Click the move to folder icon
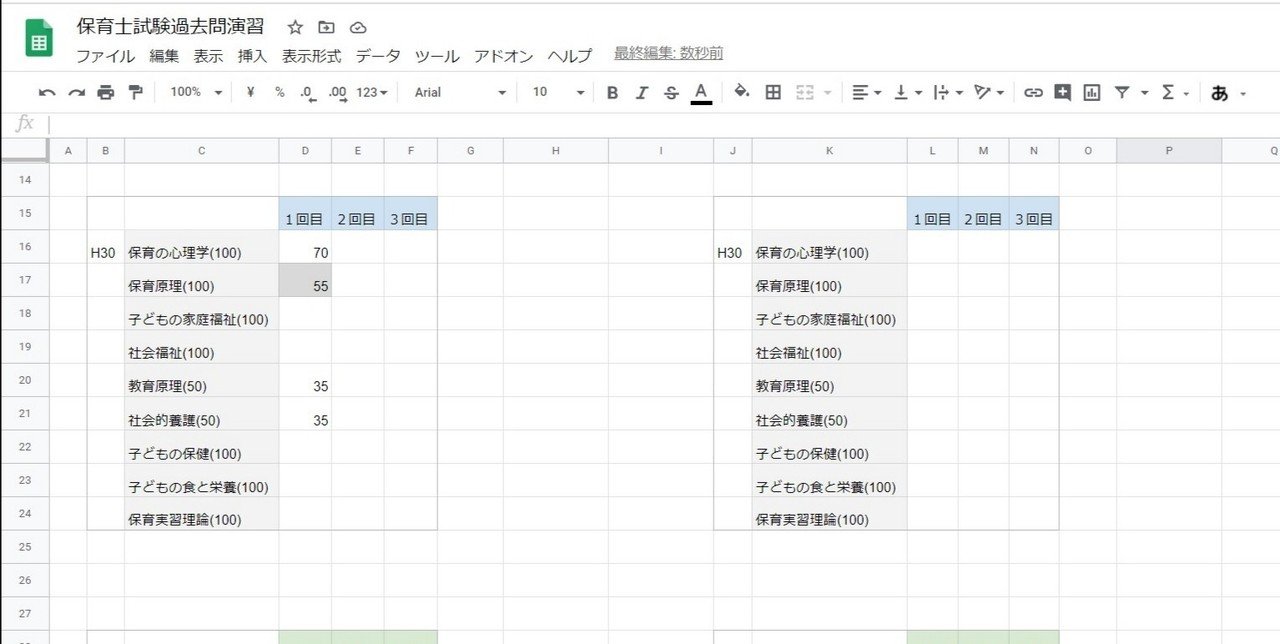The height and width of the screenshot is (644, 1280). click(326, 27)
